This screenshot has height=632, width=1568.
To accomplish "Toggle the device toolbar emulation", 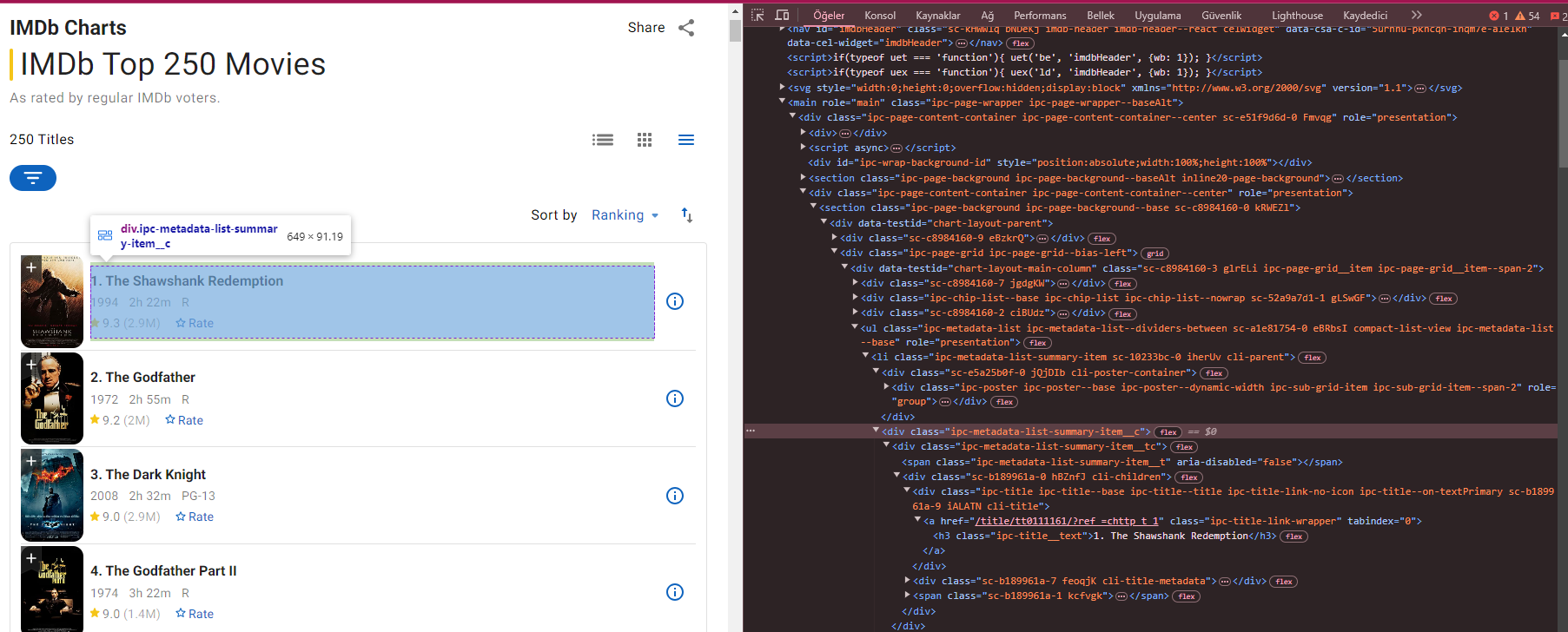I will (x=782, y=15).
